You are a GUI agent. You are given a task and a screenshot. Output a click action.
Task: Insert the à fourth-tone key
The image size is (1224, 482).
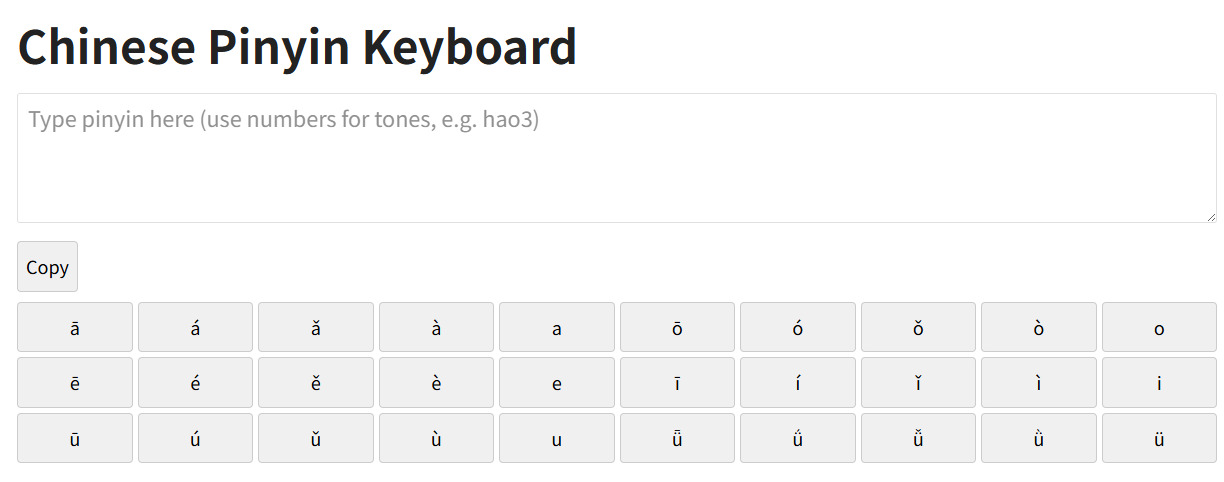pos(436,327)
